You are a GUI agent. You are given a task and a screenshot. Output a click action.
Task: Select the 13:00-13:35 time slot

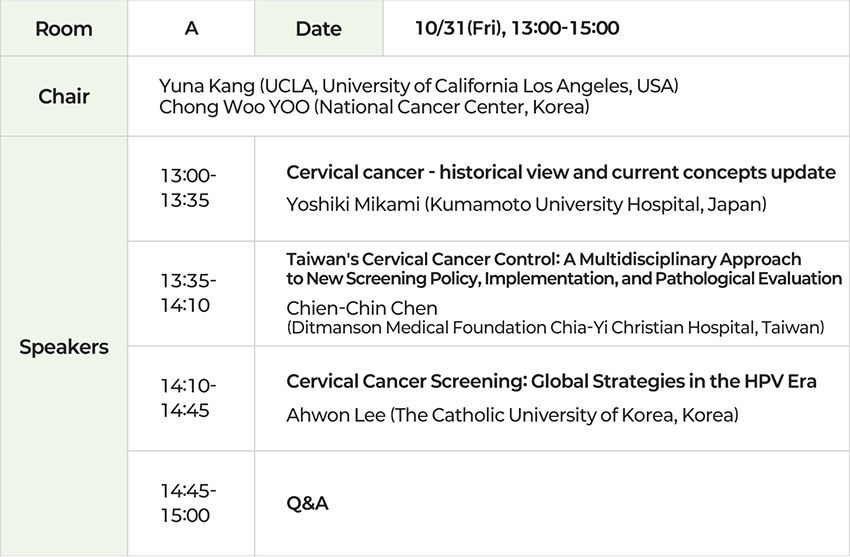click(189, 188)
